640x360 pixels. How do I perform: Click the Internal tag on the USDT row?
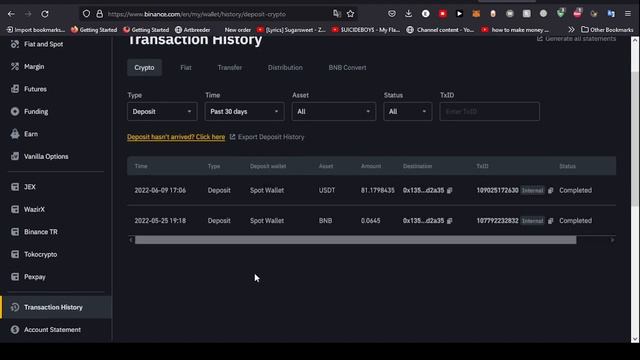pos(532,191)
